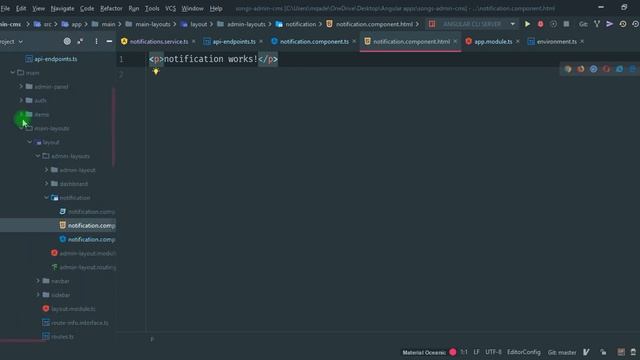Open the Tools menu
The width and height of the screenshot is (640, 360).
pos(152,8)
